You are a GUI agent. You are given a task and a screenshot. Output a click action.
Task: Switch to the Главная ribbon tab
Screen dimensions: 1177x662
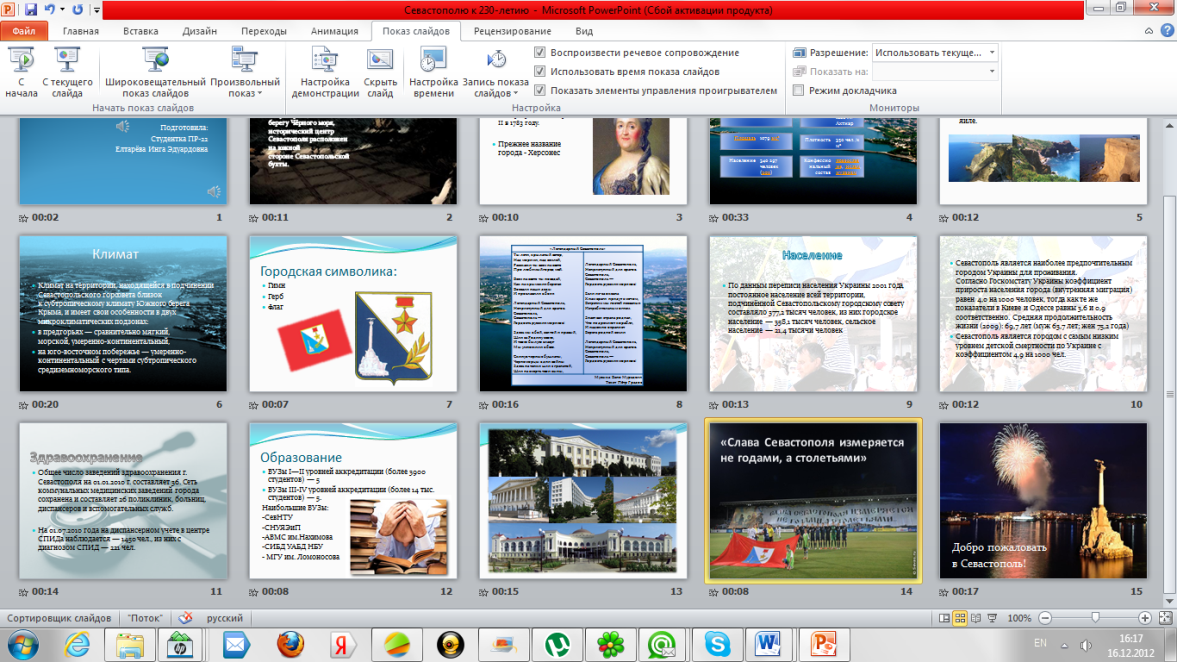(80, 31)
